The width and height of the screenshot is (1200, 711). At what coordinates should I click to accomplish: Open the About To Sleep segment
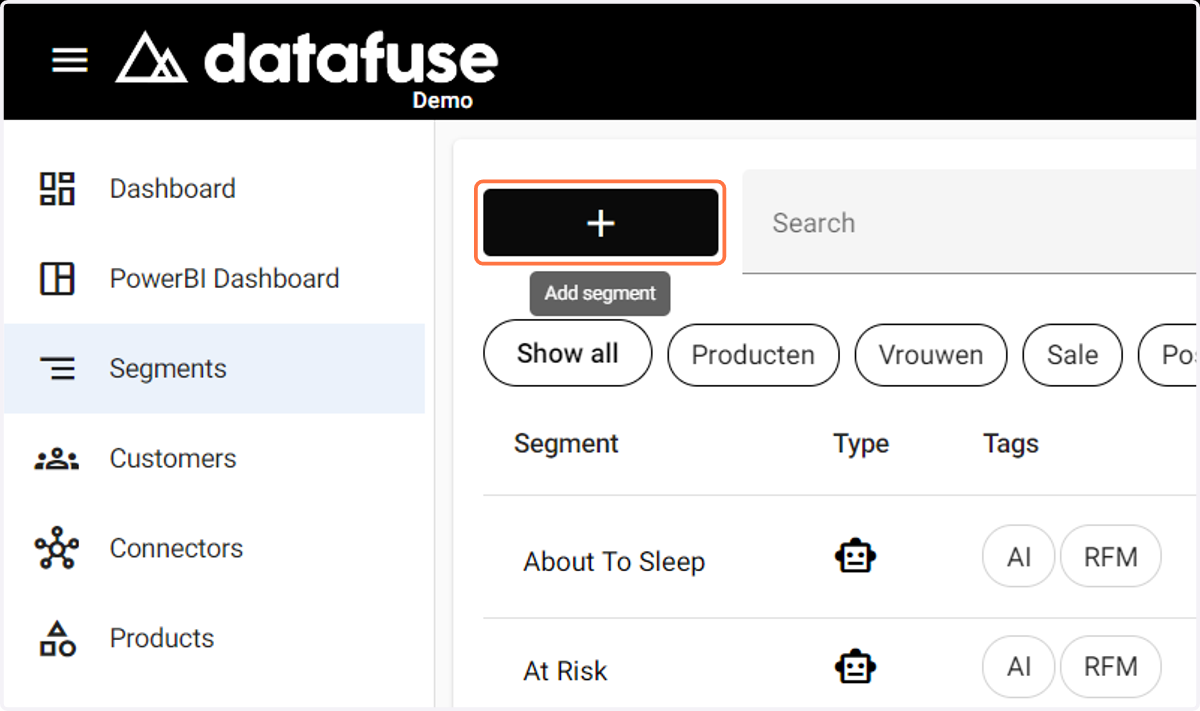click(614, 562)
